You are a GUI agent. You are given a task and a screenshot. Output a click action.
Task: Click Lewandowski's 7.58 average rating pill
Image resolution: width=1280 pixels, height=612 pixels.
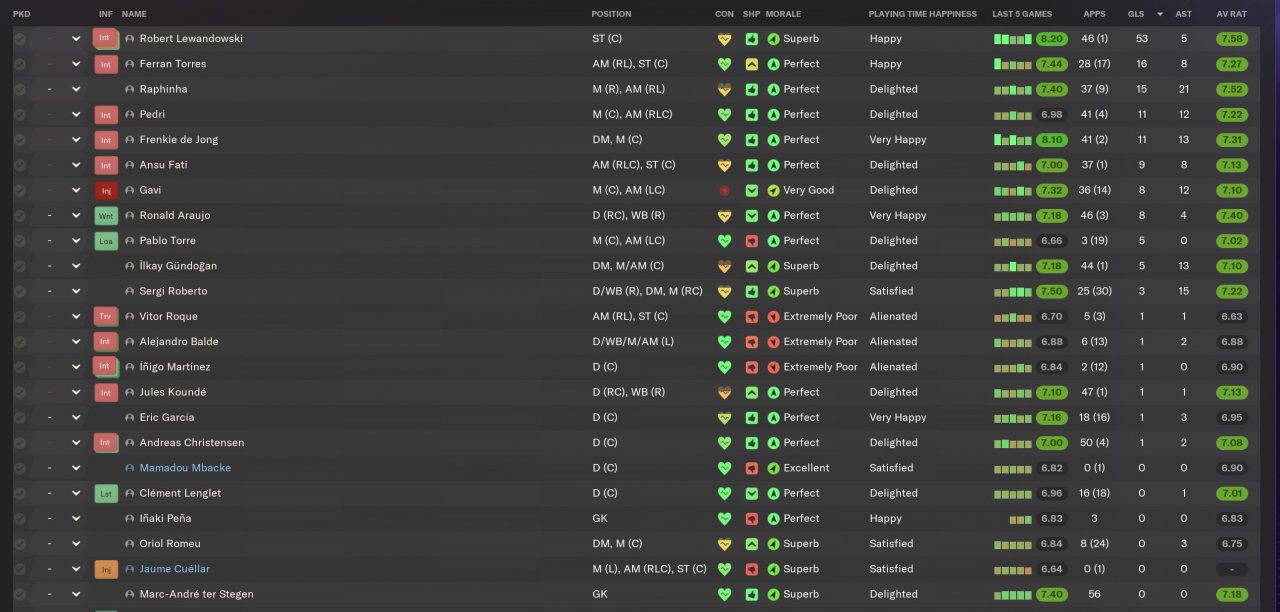pyautogui.click(x=1232, y=38)
